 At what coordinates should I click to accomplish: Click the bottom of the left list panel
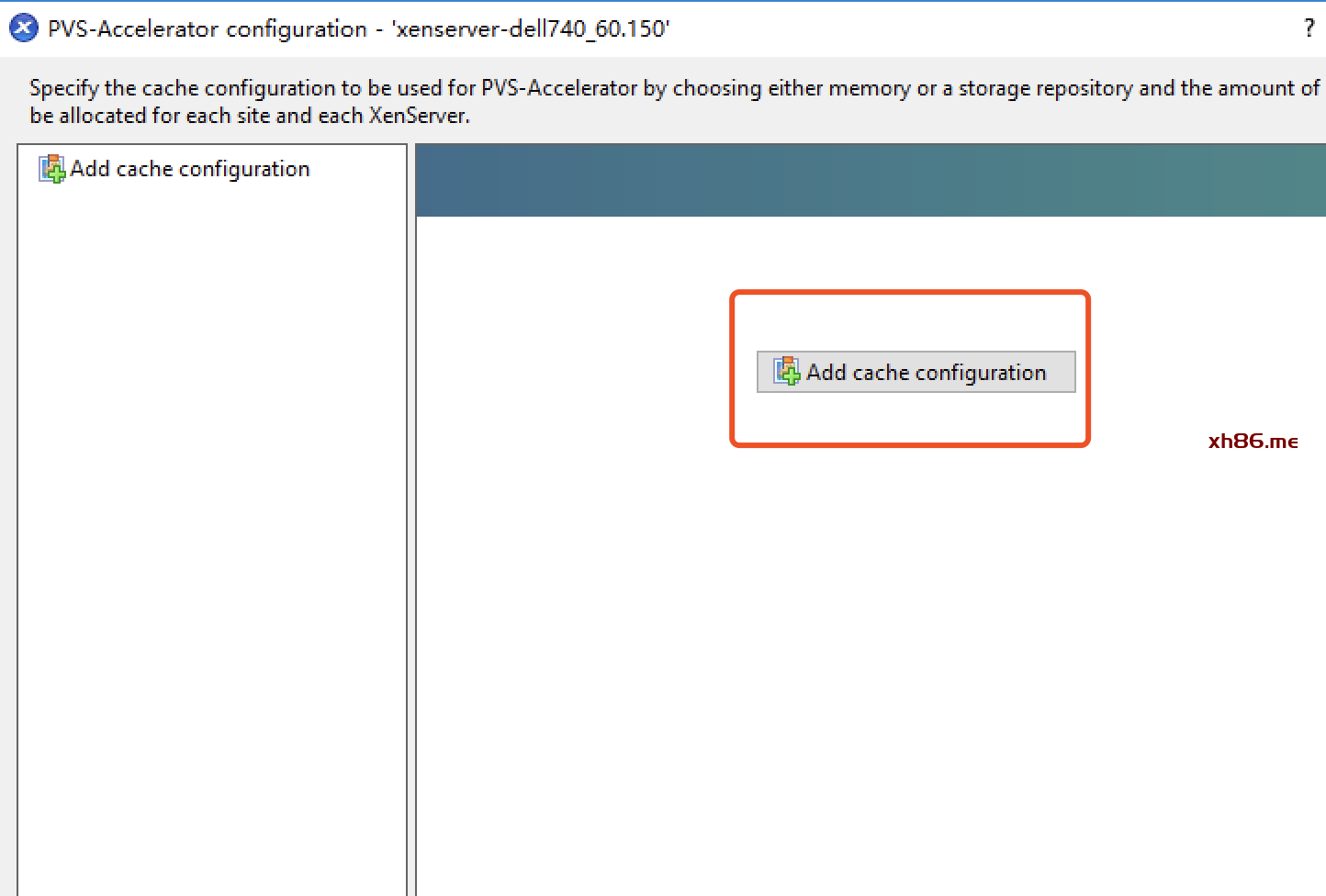(x=211, y=872)
